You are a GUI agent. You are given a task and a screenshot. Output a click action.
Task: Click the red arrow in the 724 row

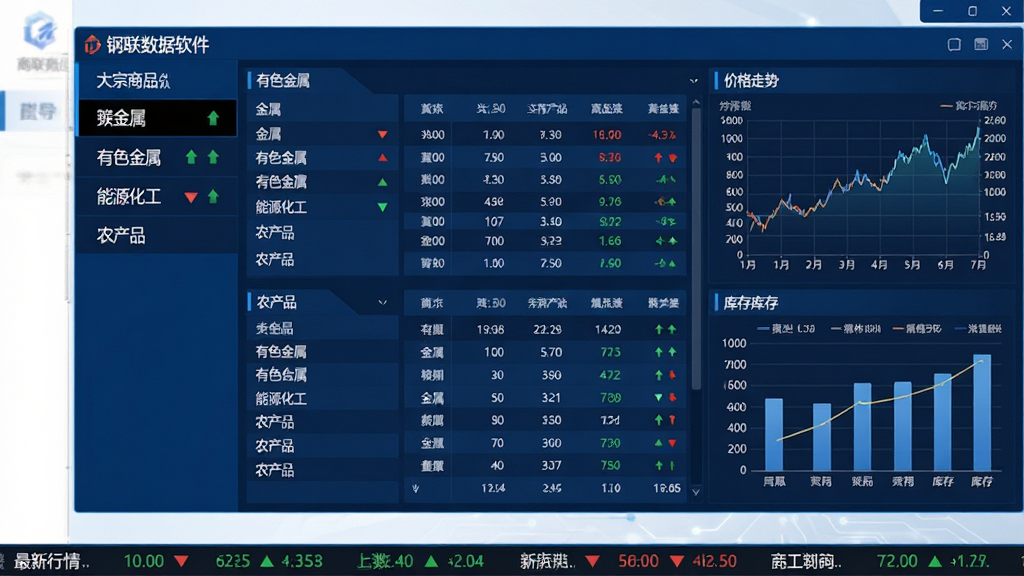point(672,420)
